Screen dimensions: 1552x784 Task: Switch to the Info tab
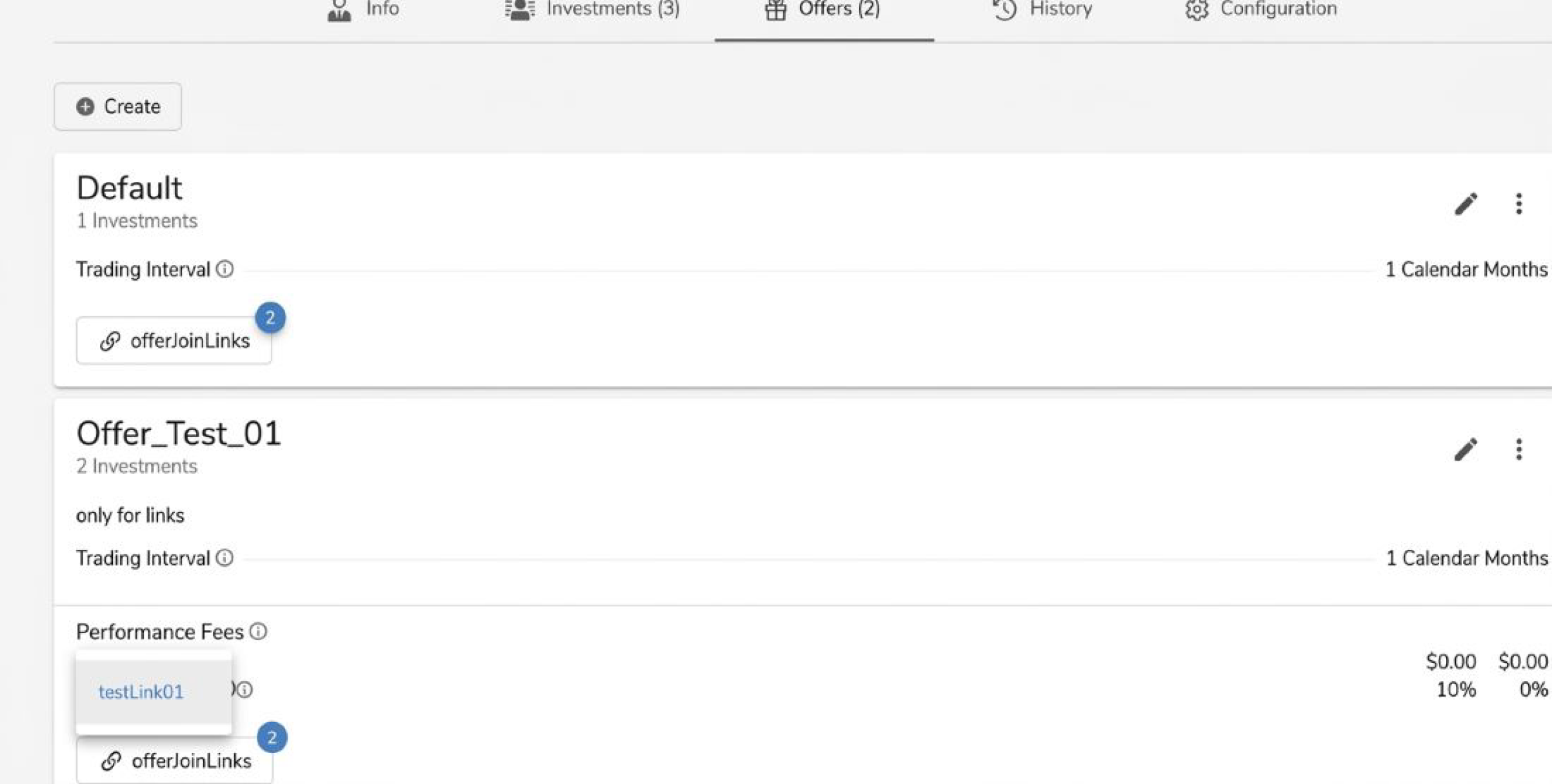pyautogui.click(x=363, y=10)
